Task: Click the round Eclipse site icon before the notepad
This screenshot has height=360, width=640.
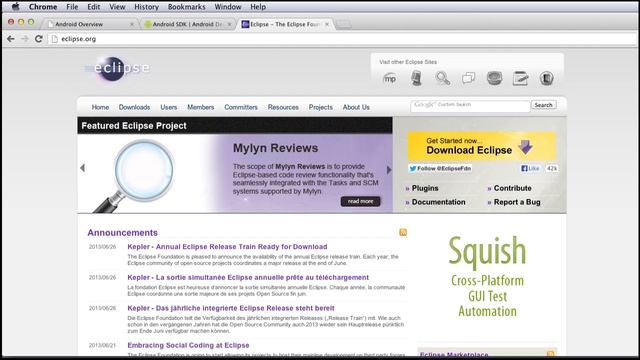Action: point(494,78)
